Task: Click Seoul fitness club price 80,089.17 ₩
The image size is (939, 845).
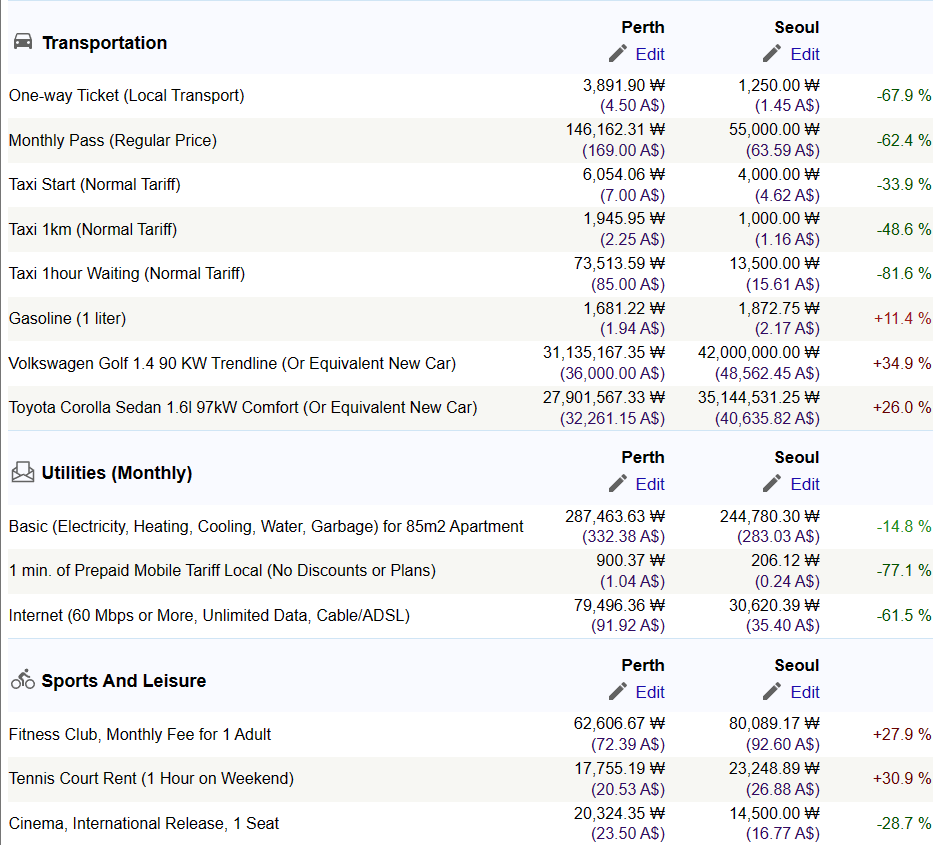Action: click(x=774, y=724)
